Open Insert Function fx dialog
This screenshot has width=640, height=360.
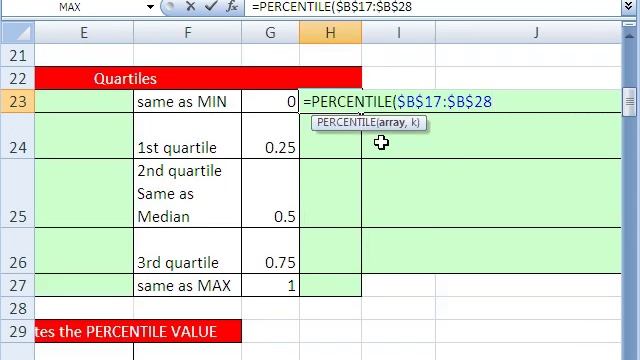coord(232,7)
